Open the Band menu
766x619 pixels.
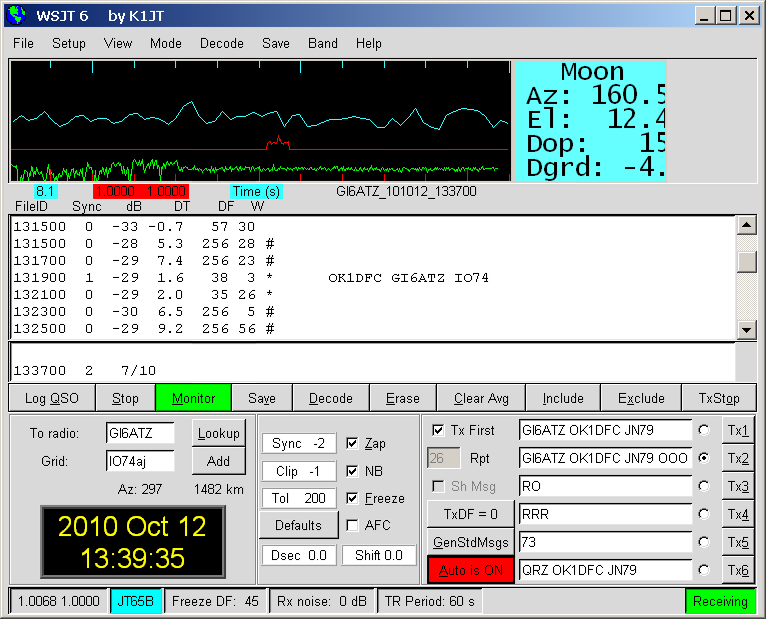coord(323,43)
